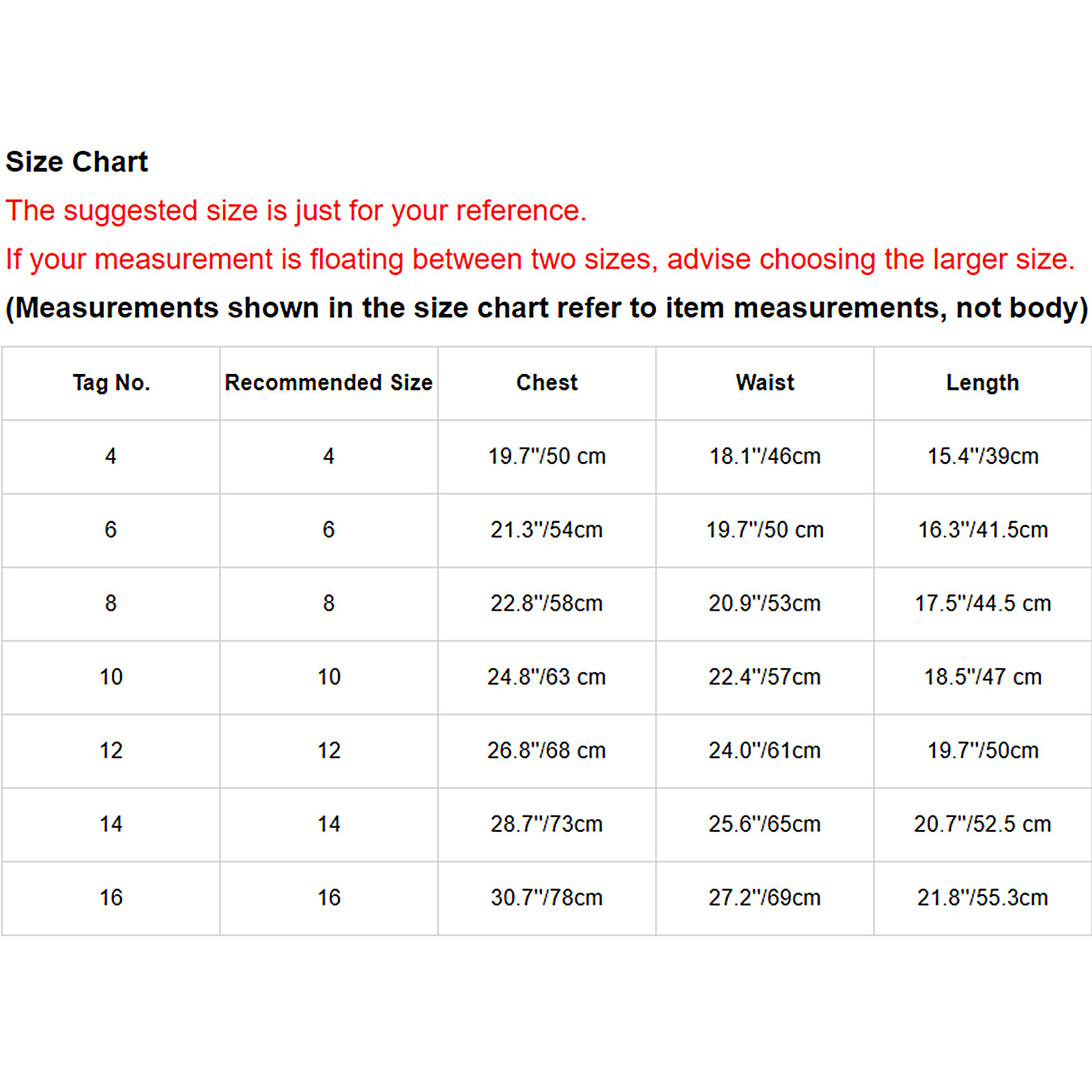Click length cell 20.7"/52.5 cm
The height and width of the screenshot is (1092, 1092).
(983, 824)
